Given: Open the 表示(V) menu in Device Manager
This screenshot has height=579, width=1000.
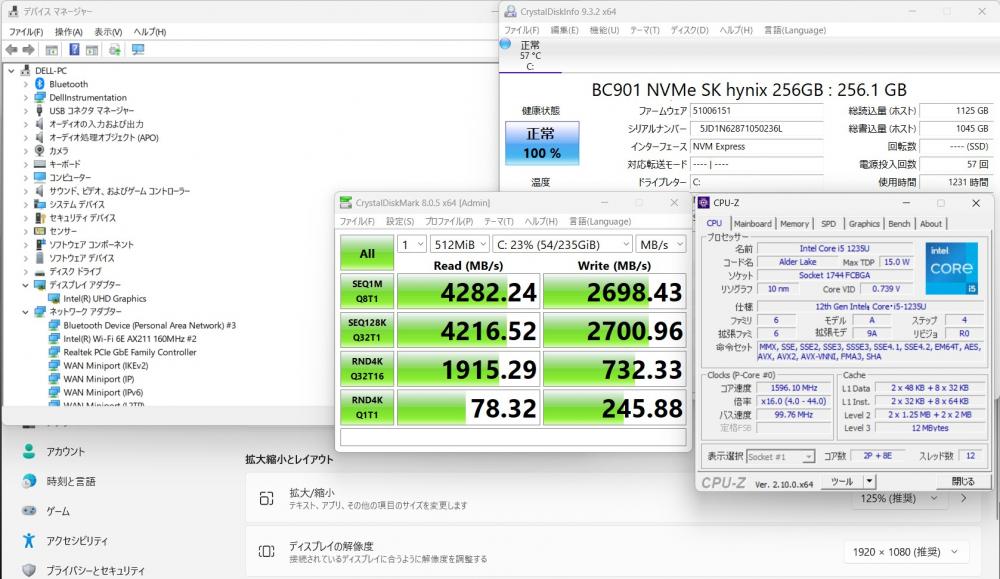Looking at the screenshot, I should [x=108, y=32].
